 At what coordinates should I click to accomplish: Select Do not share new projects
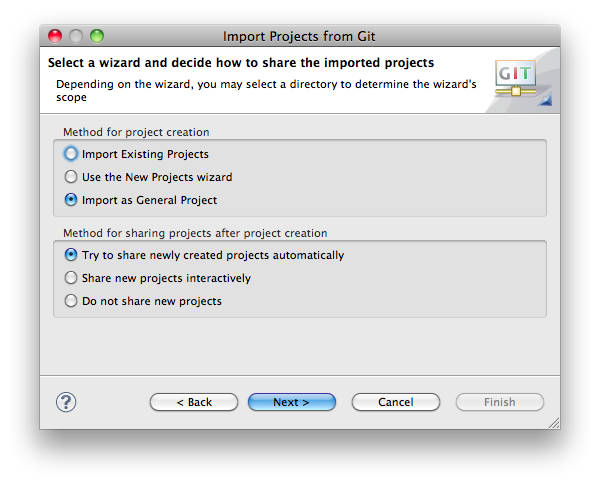pyautogui.click(x=71, y=301)
